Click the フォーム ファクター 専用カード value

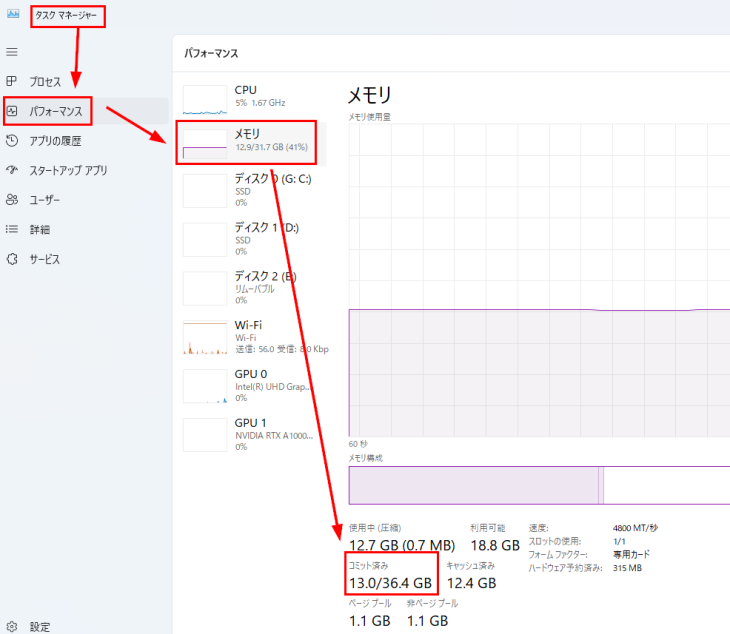tap(631, 554)
